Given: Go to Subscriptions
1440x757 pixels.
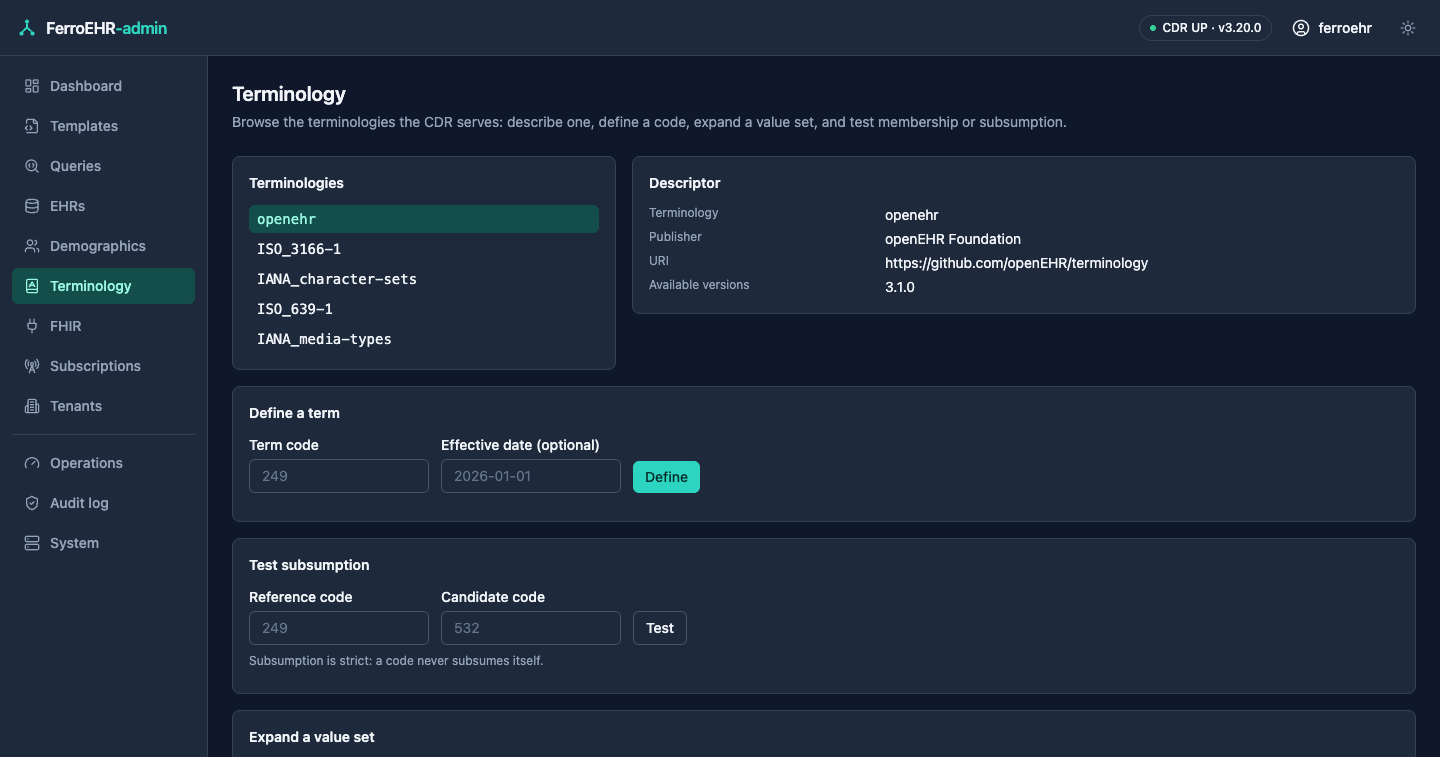Looking at the screenshot, I should (x=103, y=366).
